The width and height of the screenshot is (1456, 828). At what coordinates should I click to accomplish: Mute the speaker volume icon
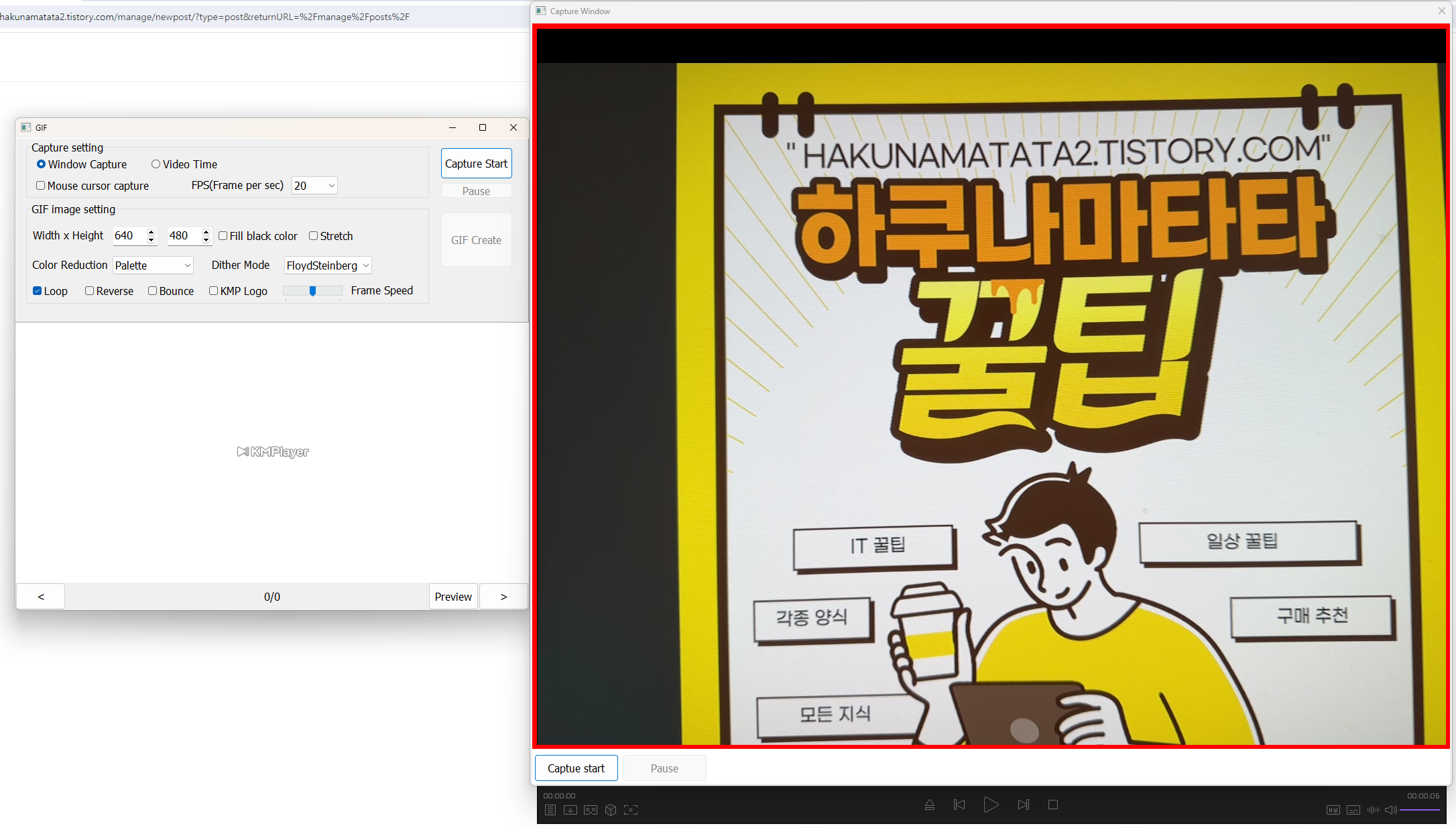coord(1391,810)
